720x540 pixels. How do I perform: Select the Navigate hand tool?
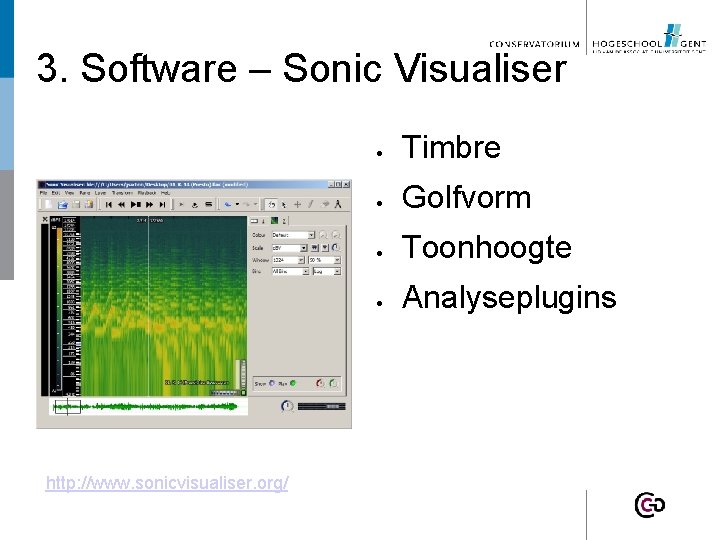271,205
